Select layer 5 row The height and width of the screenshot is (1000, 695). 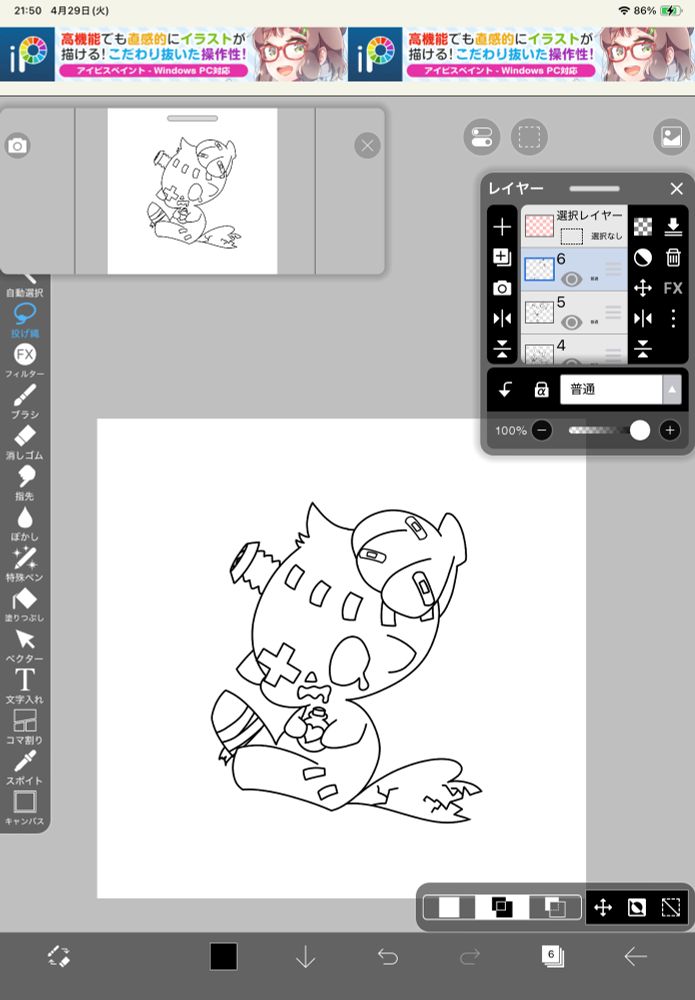574,312
